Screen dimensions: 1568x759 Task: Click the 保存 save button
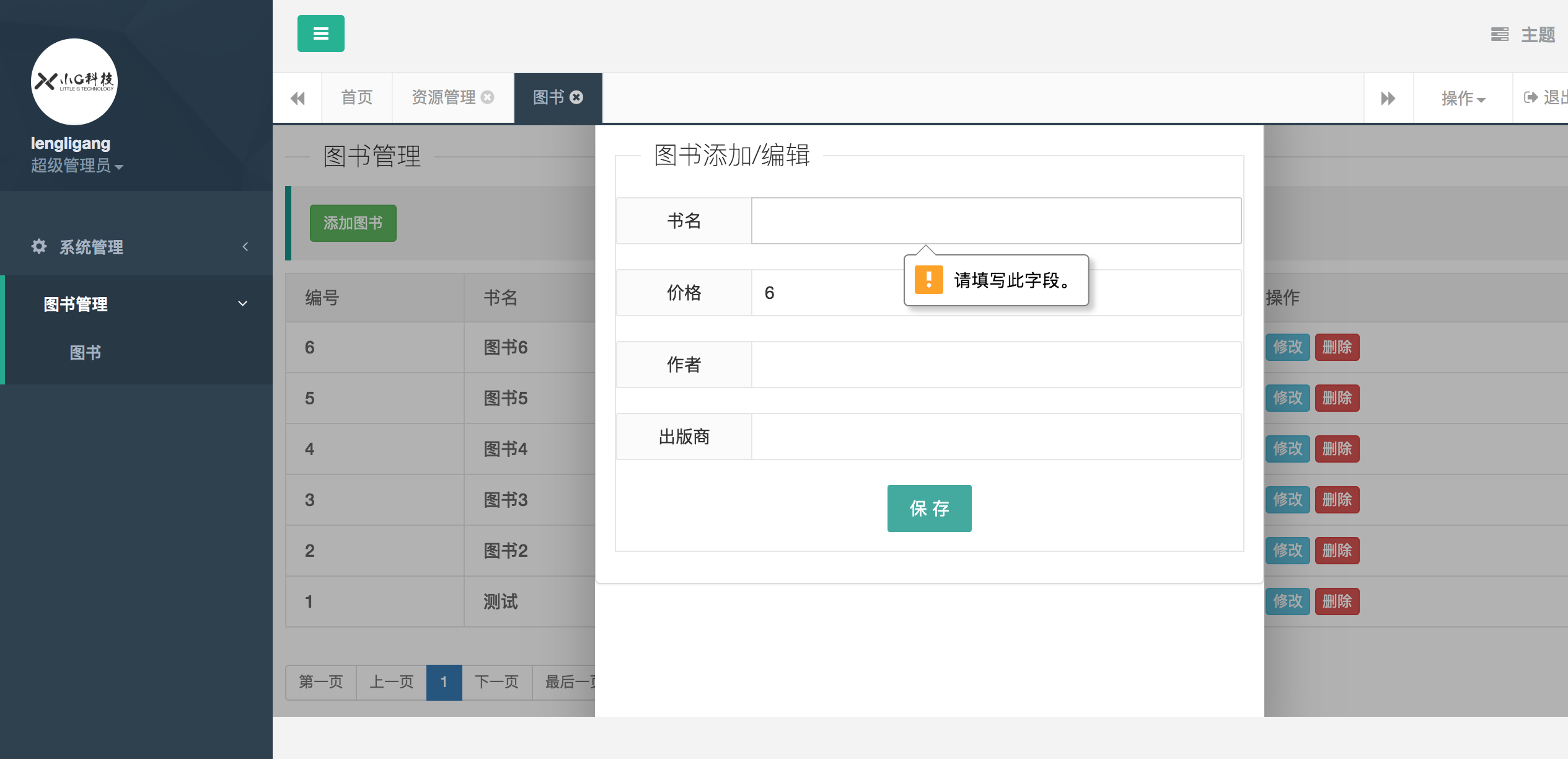(x=929, y=508)
